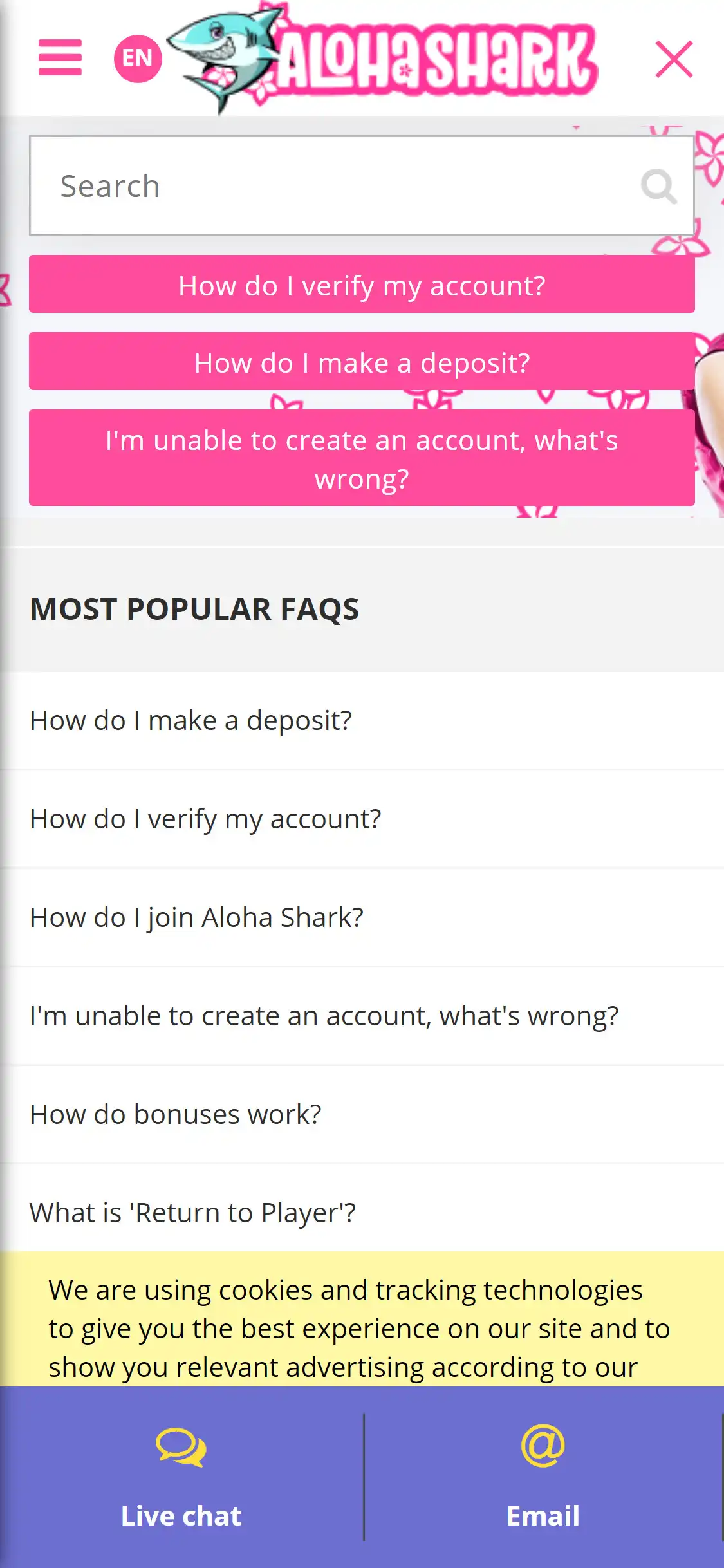The height and width of the screenshot is (1568, 724).
Task: Click the Aloha Shark logo
Action: pos(383,59)
